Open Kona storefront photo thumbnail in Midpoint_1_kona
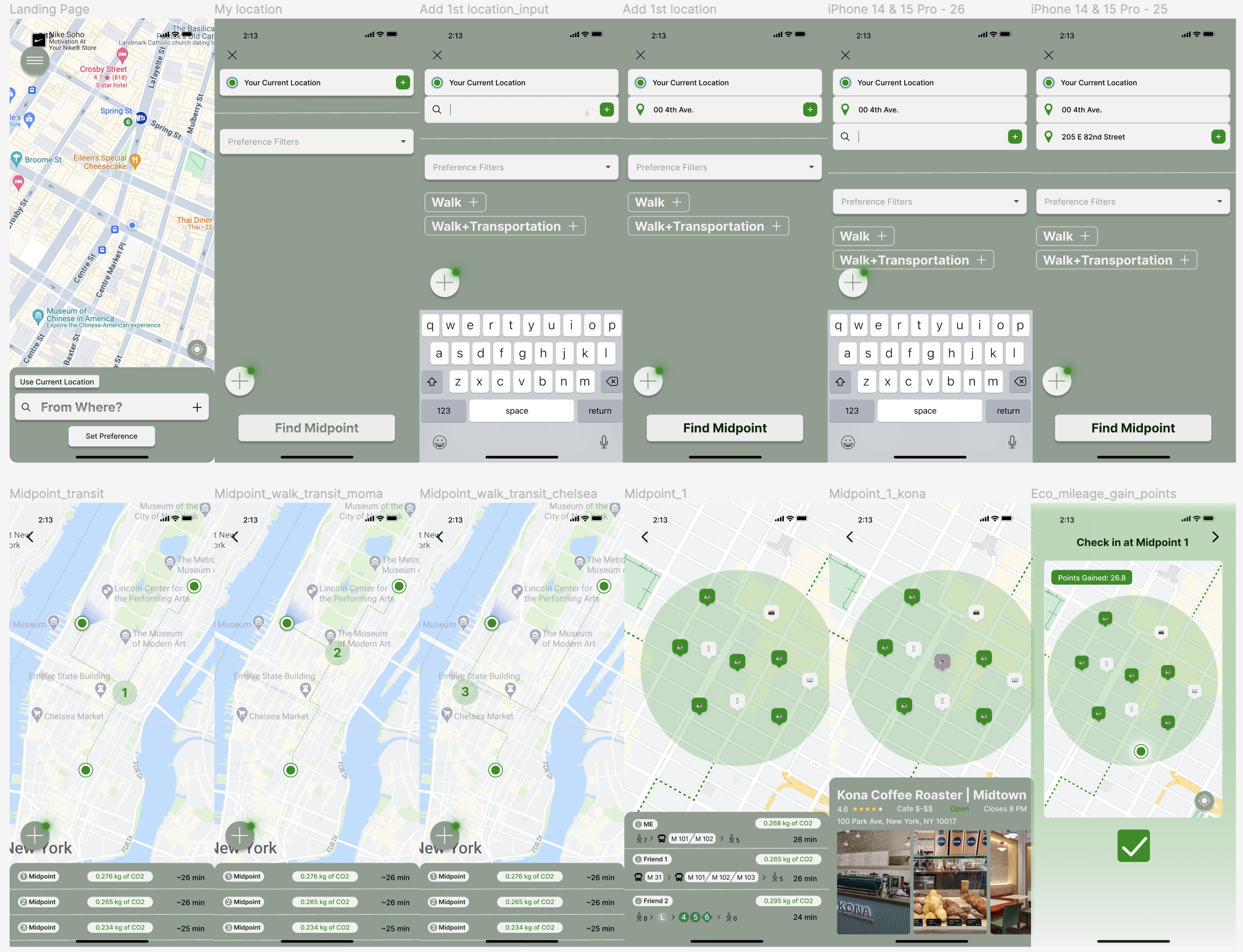 pos(874,882)
